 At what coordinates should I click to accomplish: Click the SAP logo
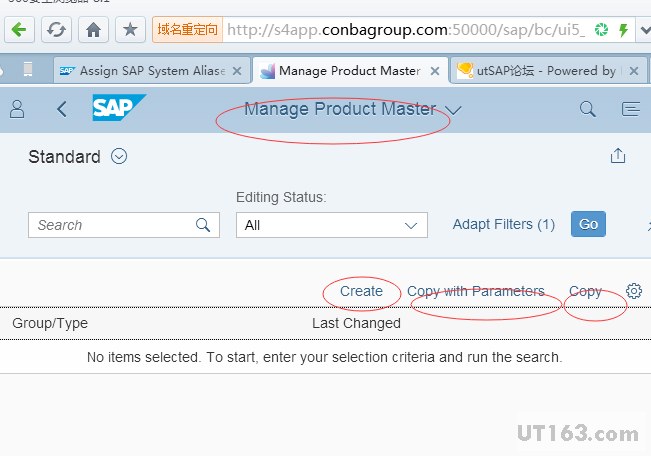[119, 108]
